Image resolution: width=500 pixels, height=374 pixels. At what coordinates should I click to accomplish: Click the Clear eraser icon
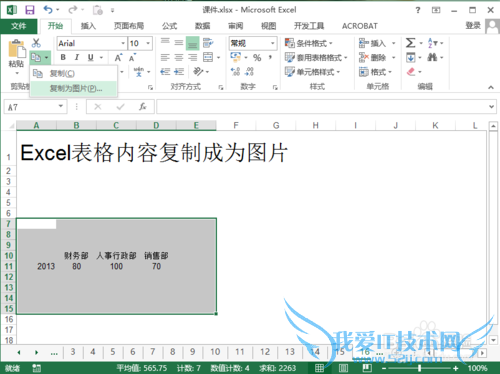pos(411,71)
